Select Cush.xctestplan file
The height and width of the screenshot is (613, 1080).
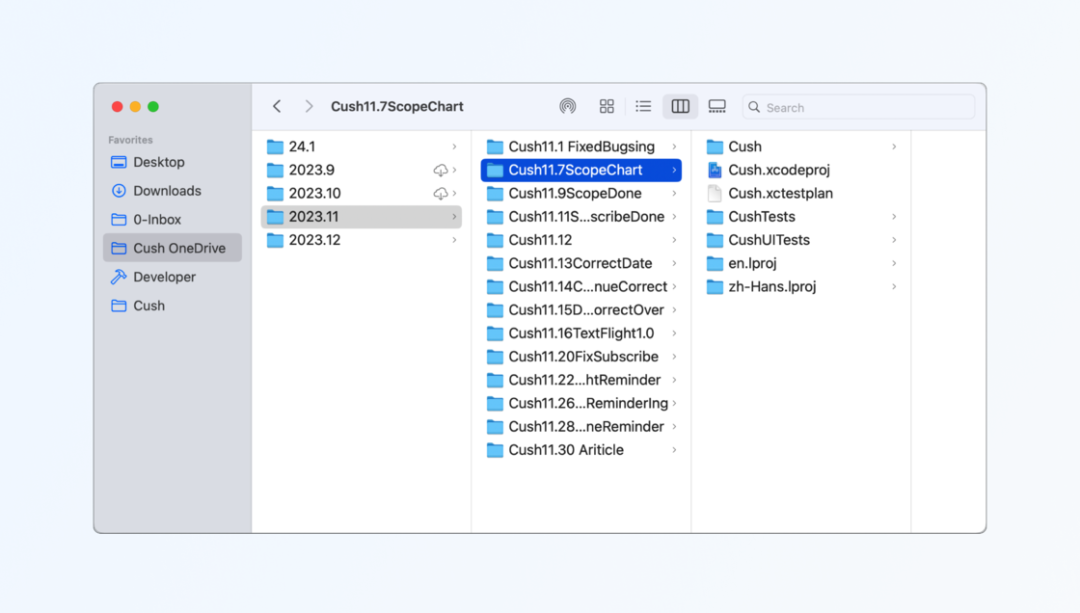(801, 194)
